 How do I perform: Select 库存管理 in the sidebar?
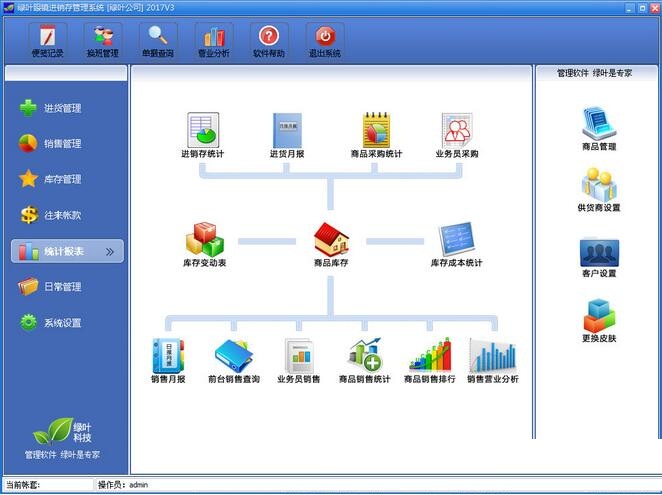(x=51, y=179)
